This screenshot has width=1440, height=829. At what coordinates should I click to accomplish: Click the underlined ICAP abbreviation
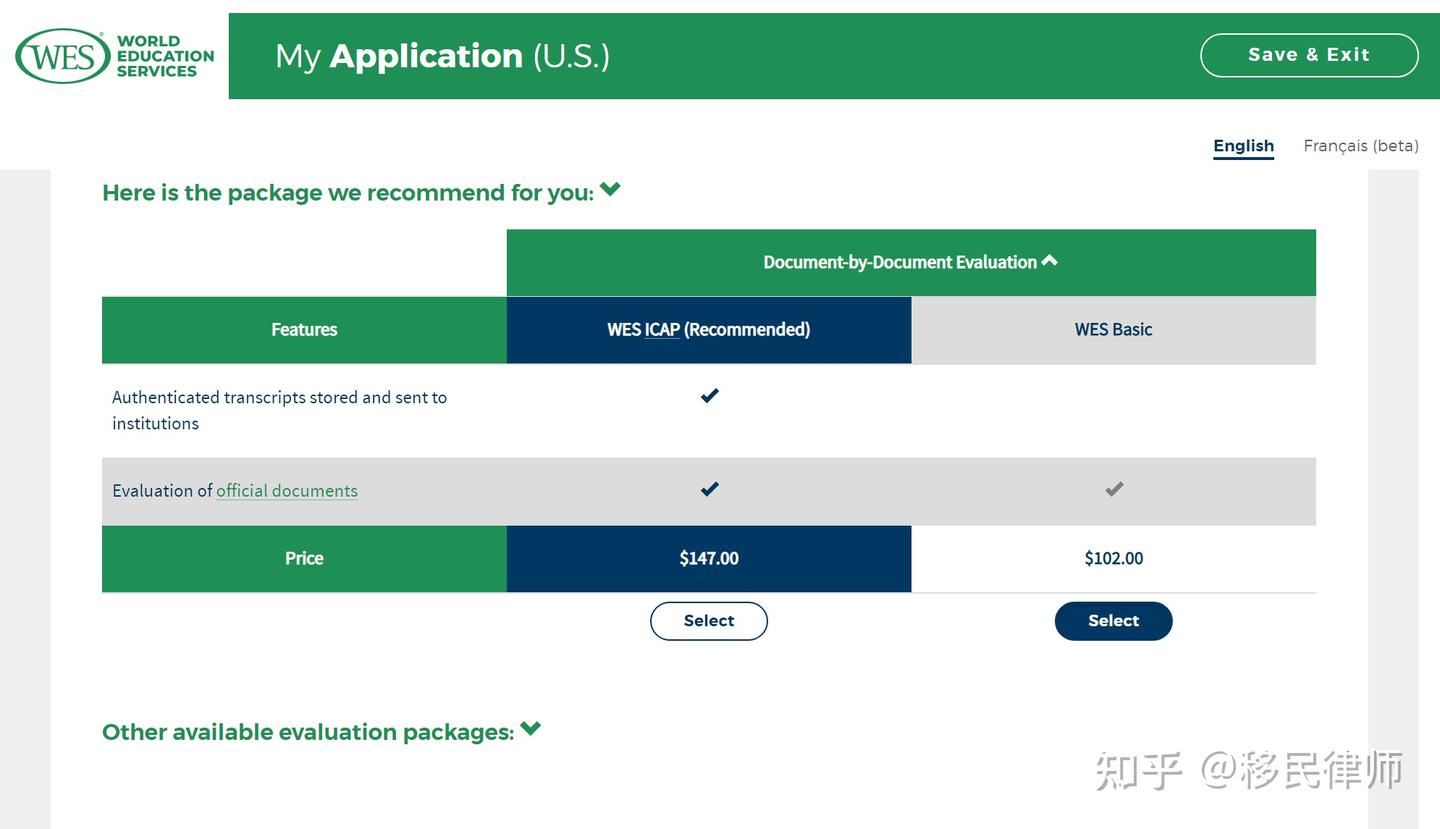pyautogui.click(x=662, y=330)
